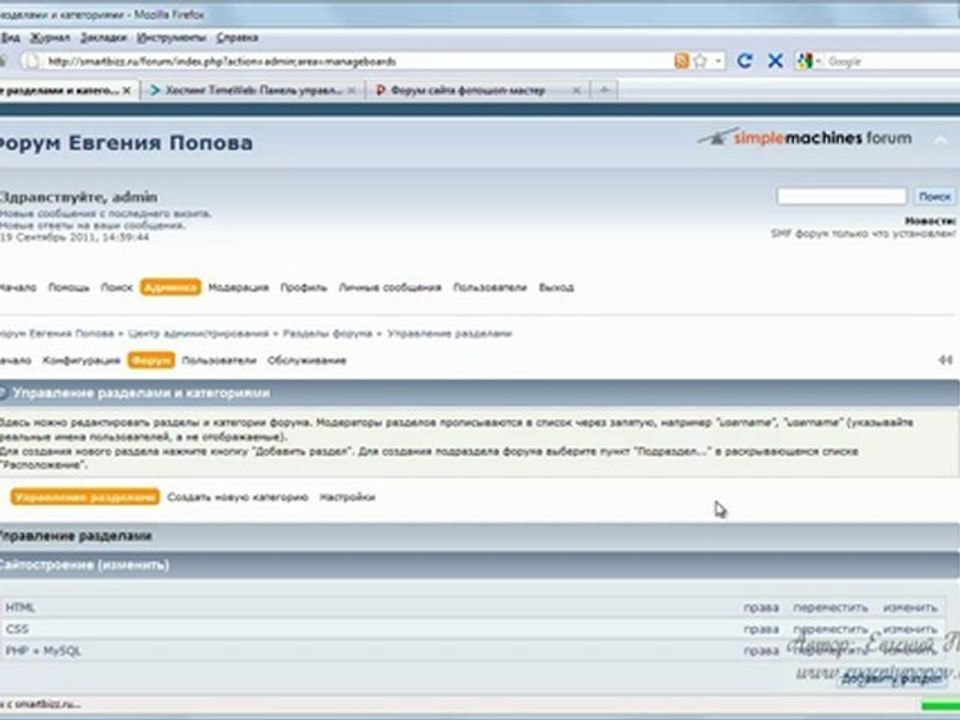Open the Инструменты menu
The width and height of the screenshot is (960, 720).
click(171, 38)
